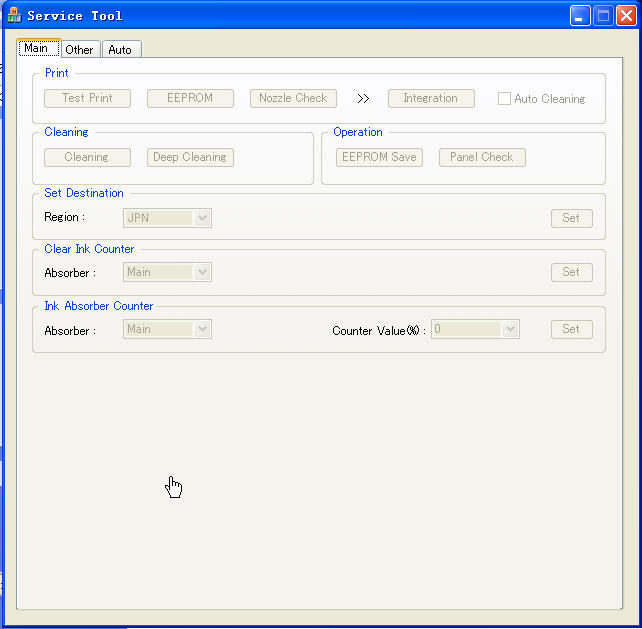This screenshot has height=629, width=642.
Task: Select the Main tab
Action: [x=37, y=48]
